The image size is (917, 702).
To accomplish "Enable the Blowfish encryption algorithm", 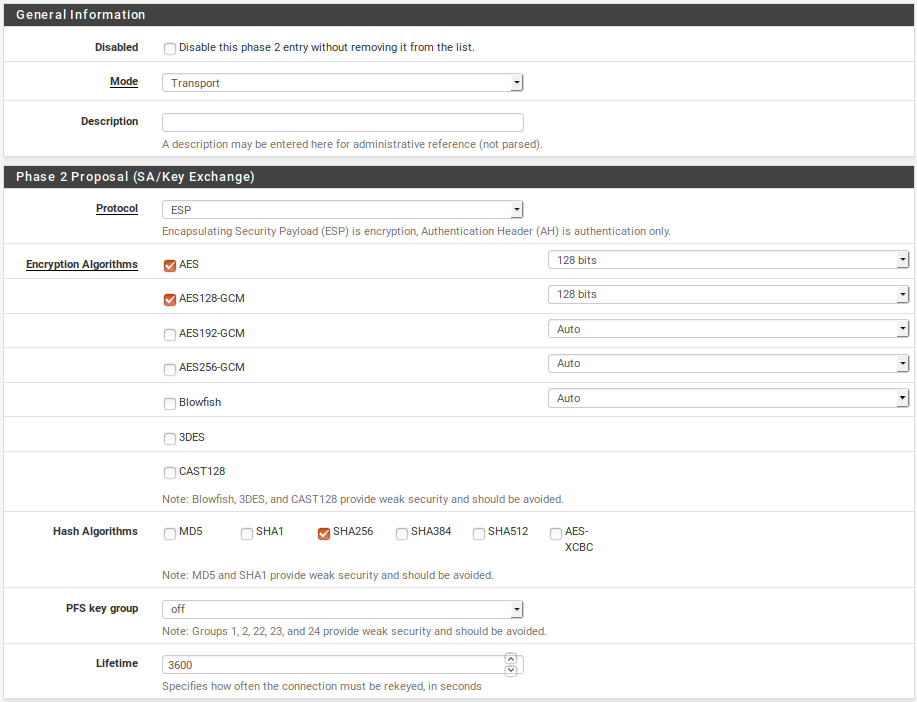I will (169, 402).
